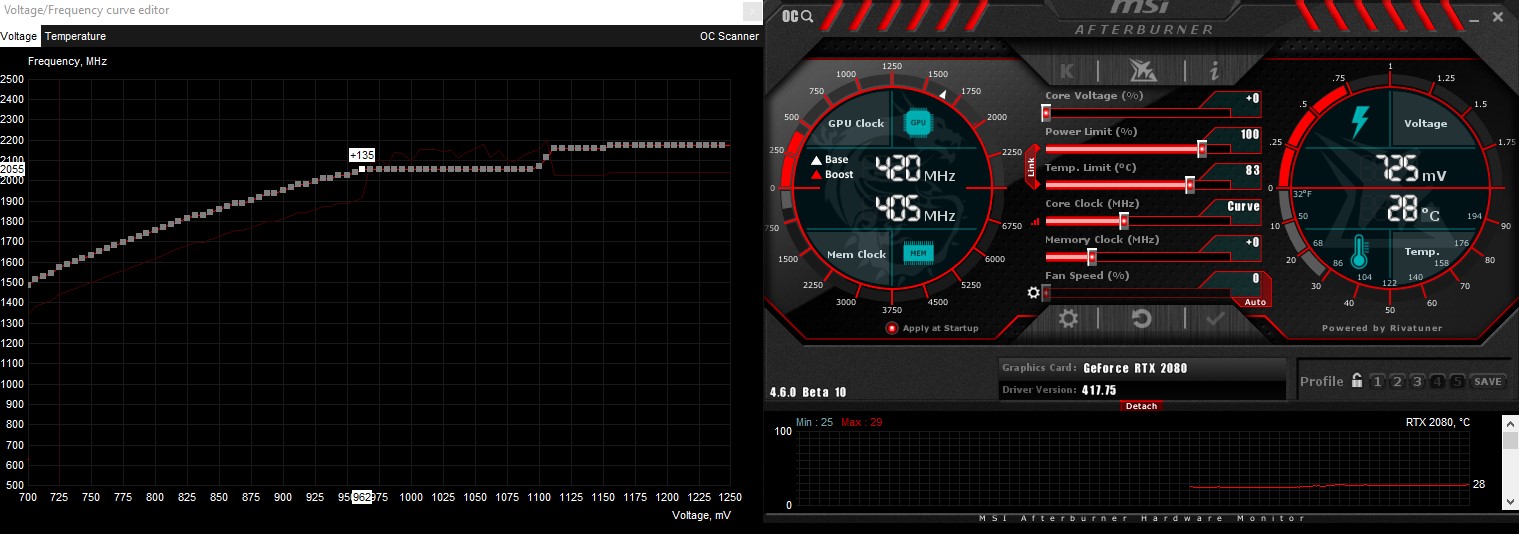Click the Power Limit slider handle
The image size is (1519, 534).
tap(1201, 149)
